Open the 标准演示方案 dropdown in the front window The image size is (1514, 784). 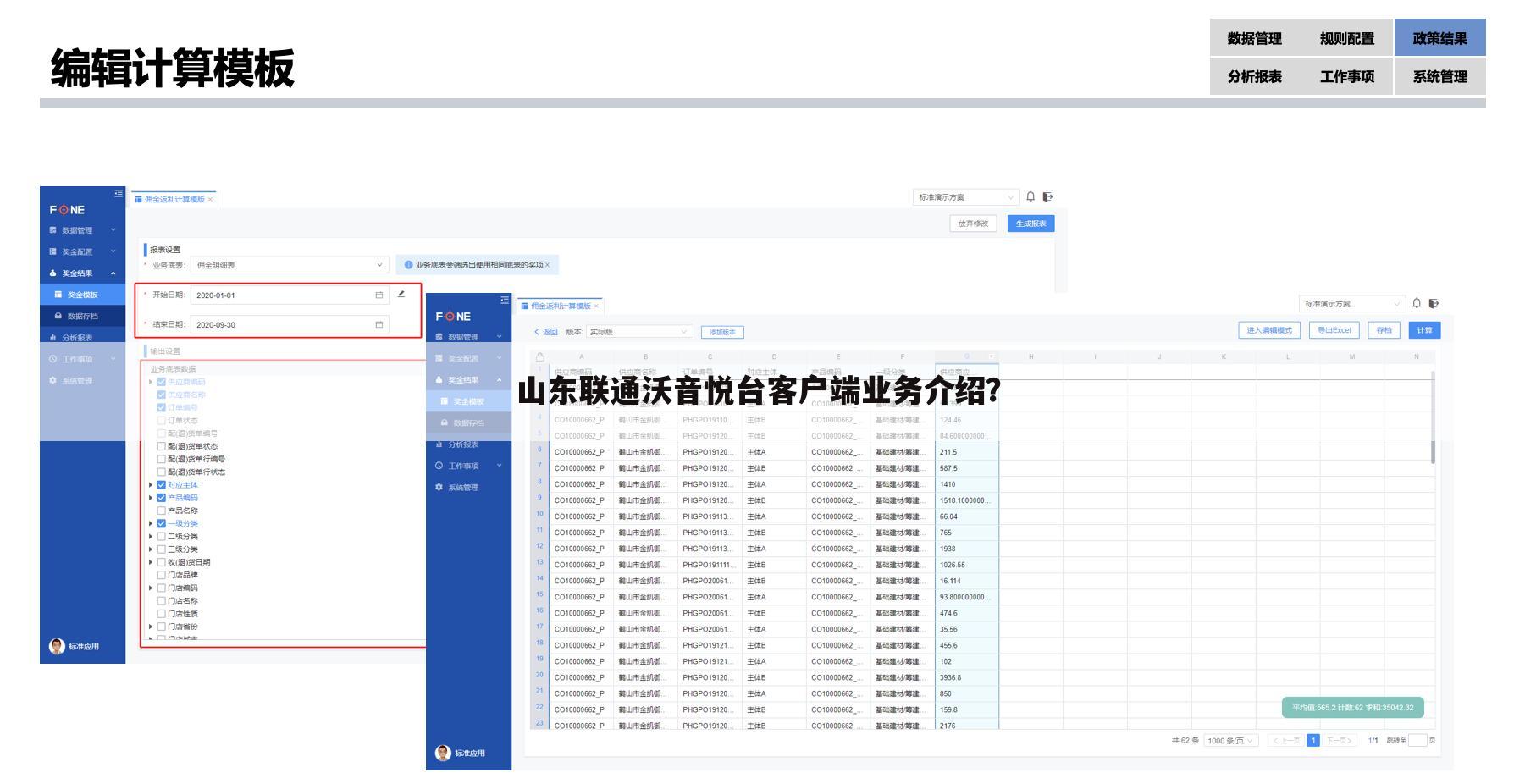(x=1353, y=304)
